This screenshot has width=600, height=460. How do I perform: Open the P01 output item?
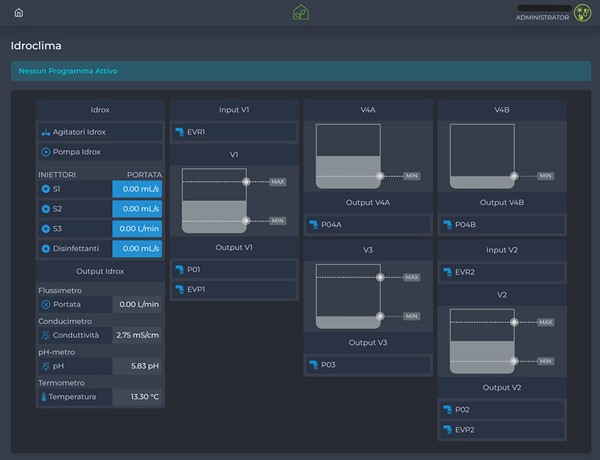234,269
